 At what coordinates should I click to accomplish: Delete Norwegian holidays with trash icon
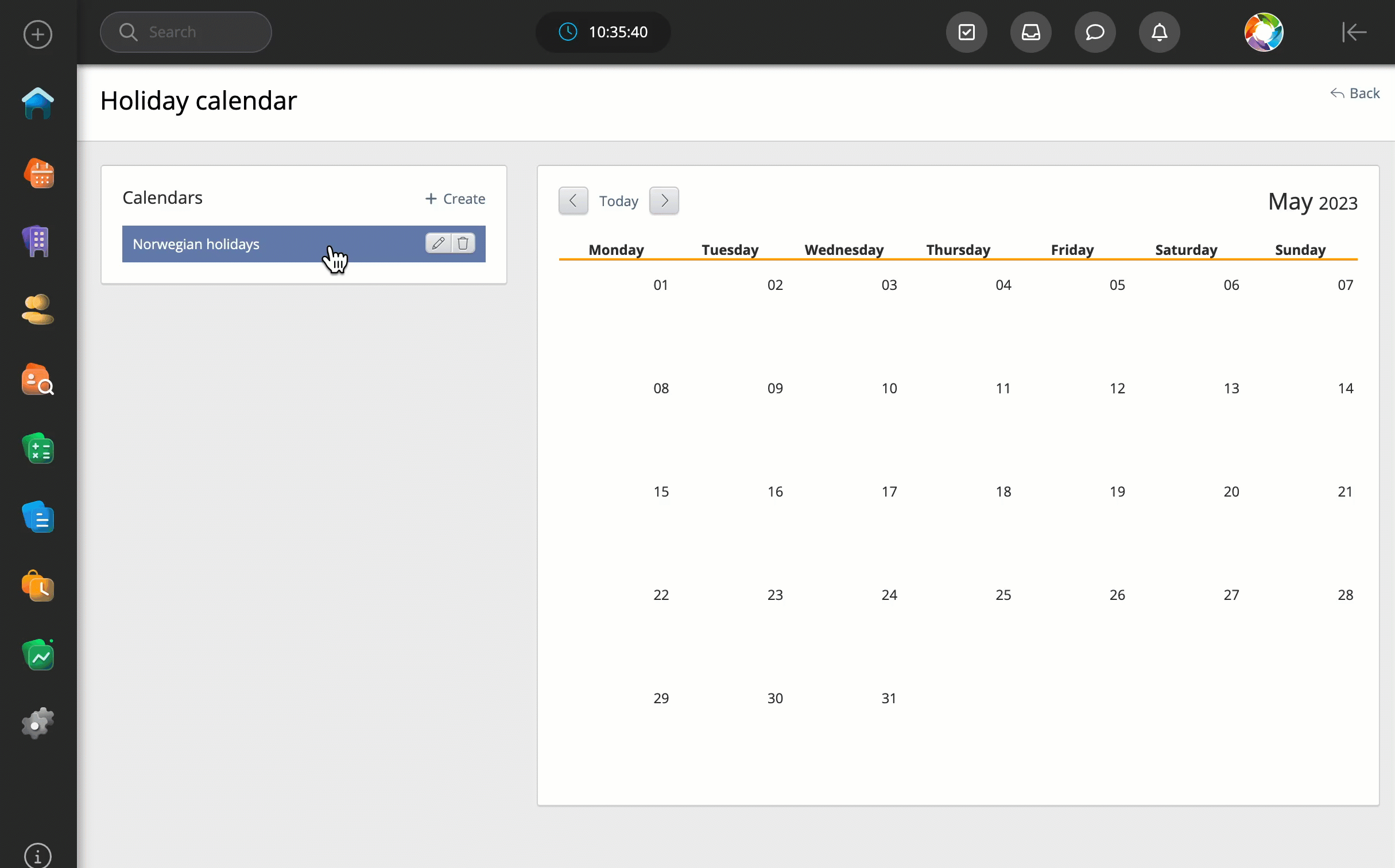coord(463,243)
